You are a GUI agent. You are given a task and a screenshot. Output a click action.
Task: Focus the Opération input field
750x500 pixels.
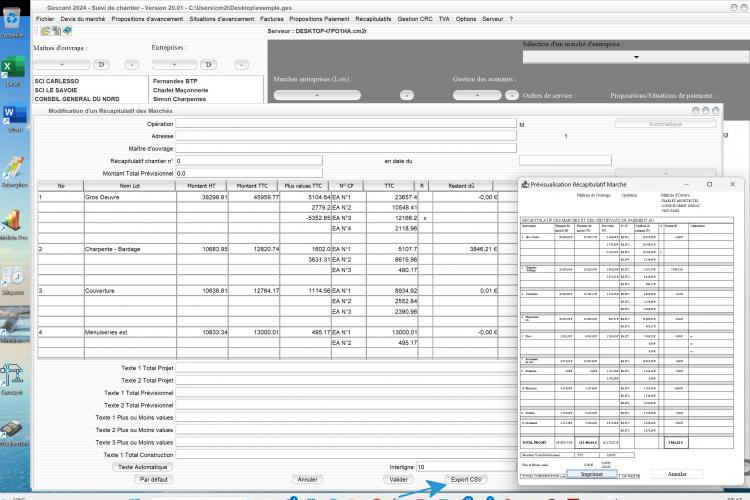(x=346, y=123)
